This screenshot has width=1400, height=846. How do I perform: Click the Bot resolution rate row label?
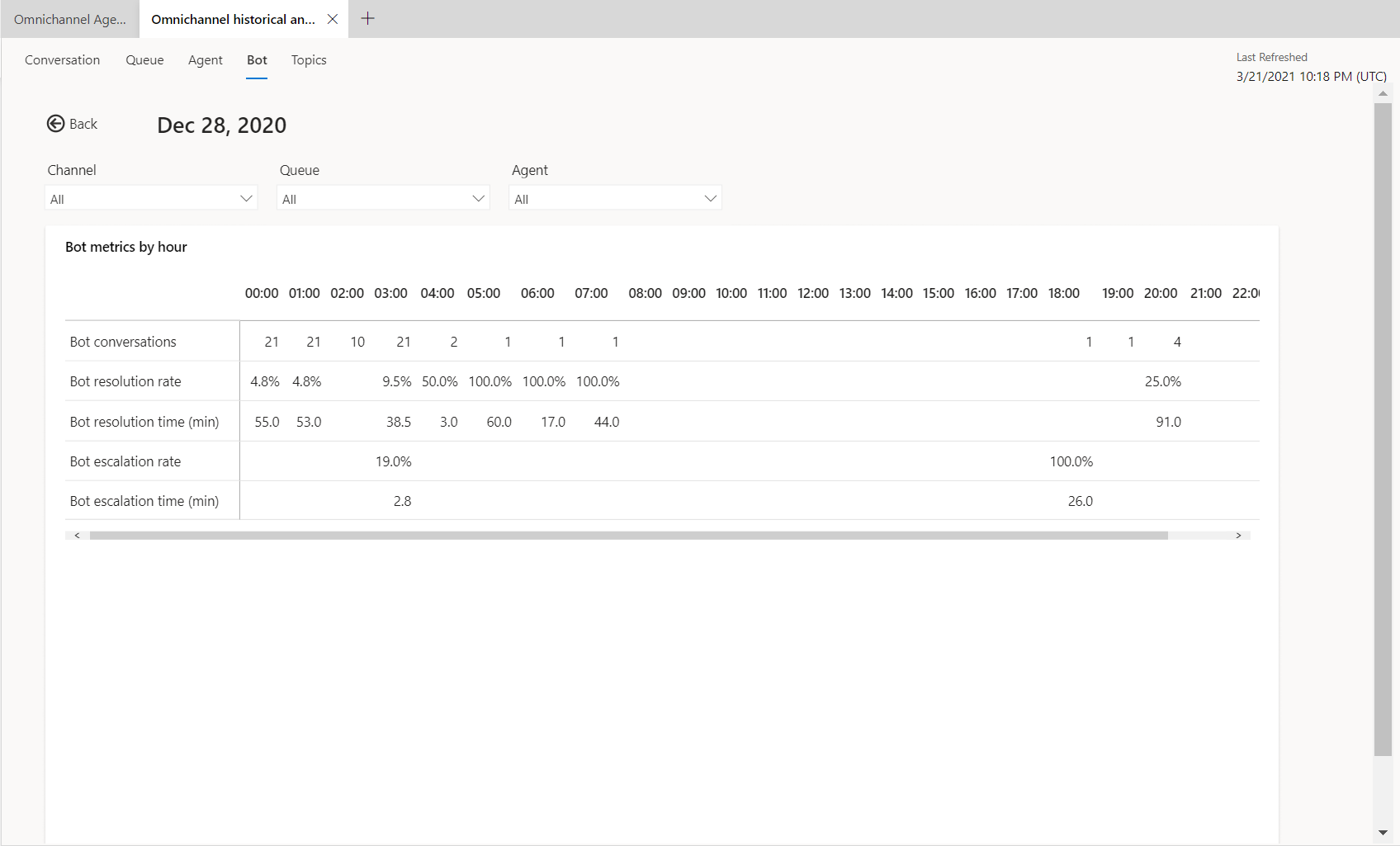[x=125, y=381]
